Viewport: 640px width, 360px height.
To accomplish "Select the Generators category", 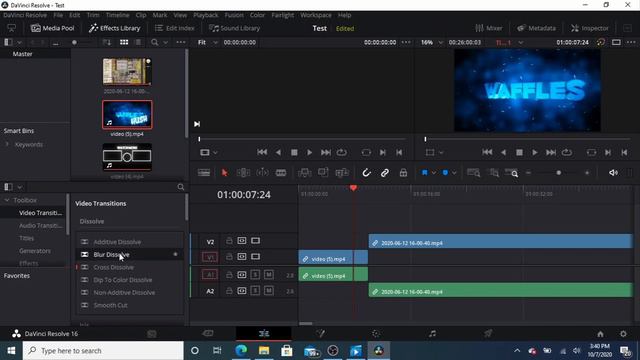I will (35, 251).
